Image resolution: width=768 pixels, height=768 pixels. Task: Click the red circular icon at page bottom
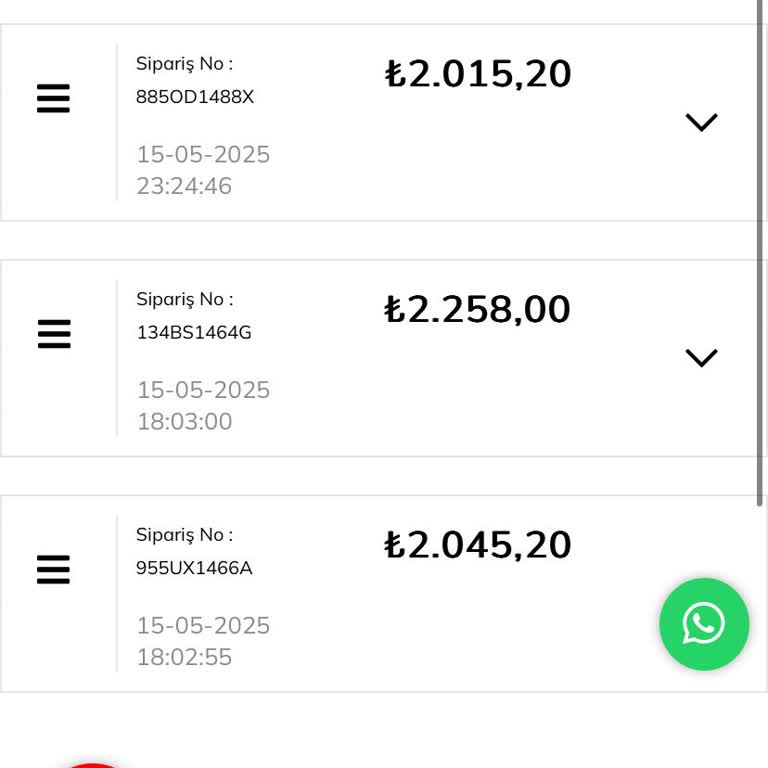92,764
